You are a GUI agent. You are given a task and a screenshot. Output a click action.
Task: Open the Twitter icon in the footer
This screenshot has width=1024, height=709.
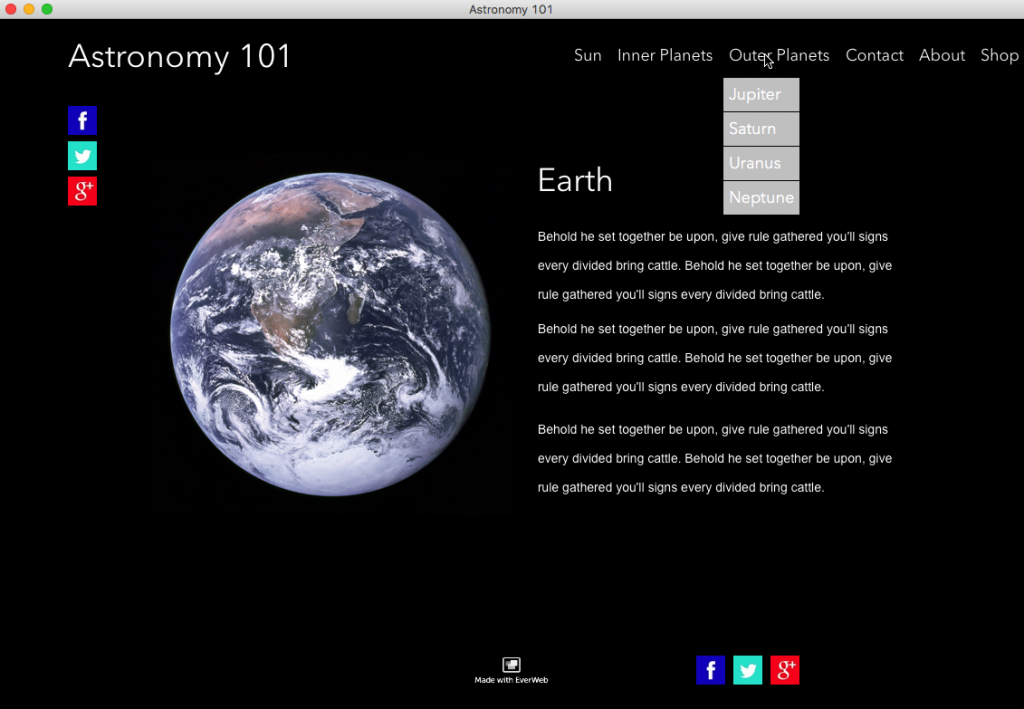coord(747,670)
